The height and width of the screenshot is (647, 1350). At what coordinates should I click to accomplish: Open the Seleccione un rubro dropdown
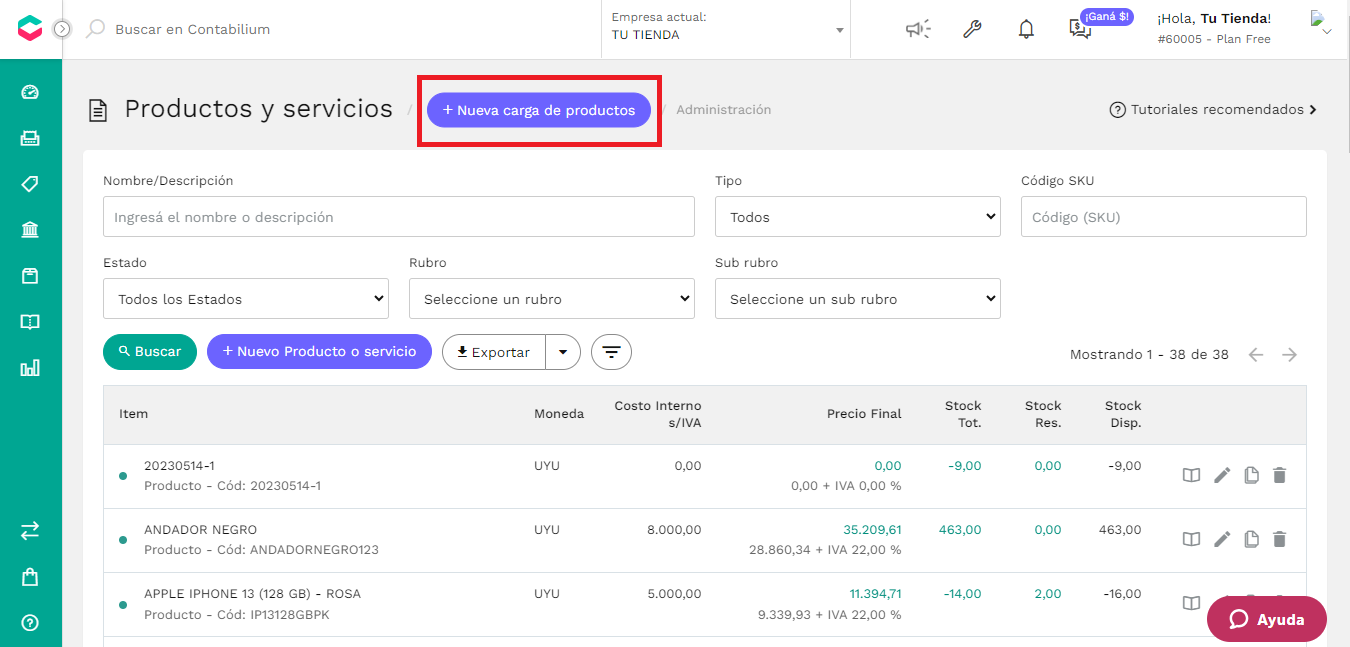point(552,299)
